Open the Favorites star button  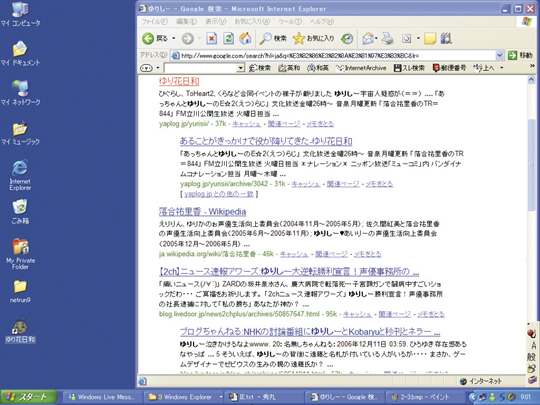pyautogui.click(x=313, y=39)
